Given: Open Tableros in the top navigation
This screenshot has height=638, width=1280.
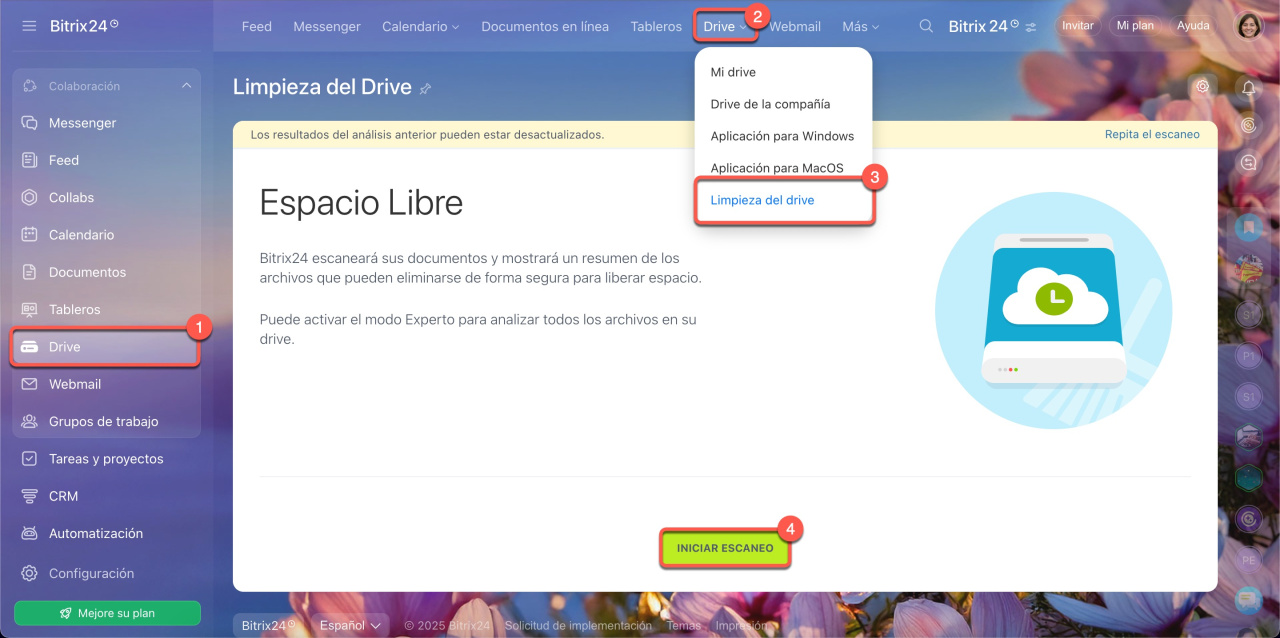Looking at the screenshot, I should click(x=656, y=27).
